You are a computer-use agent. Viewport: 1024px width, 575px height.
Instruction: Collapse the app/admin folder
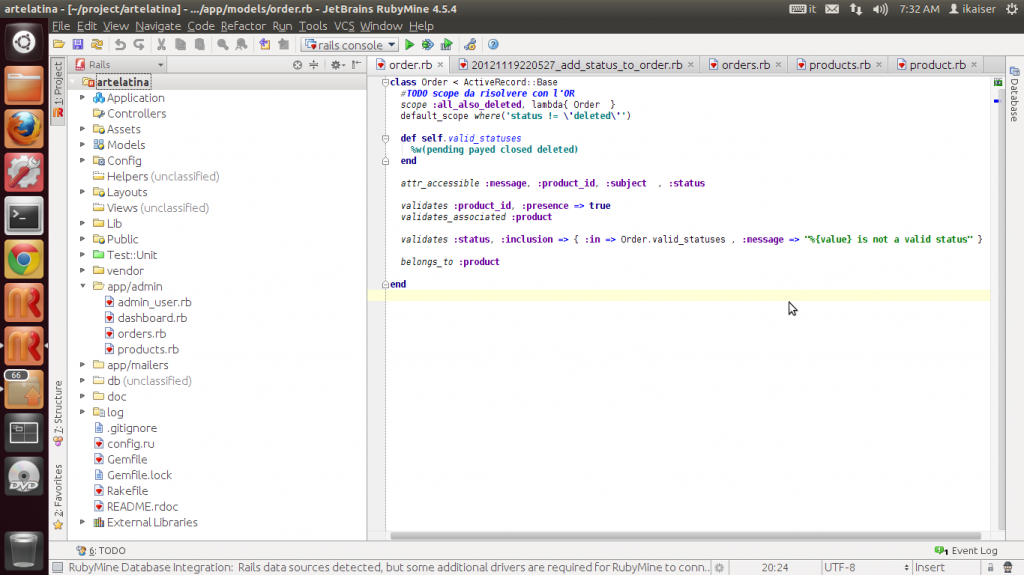coord(83,287)
